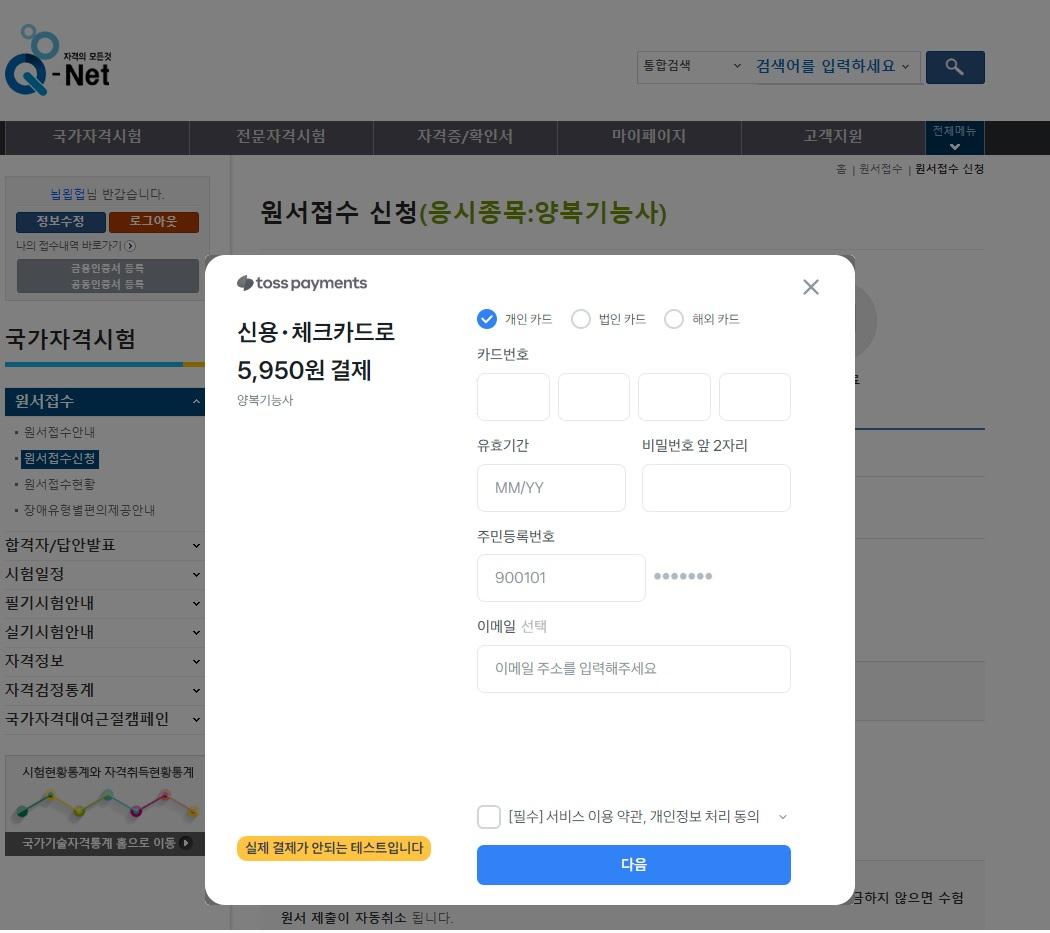Enable the 필수 service terms agreement checkbox
The height and width of the screenshot is (933, 1050).
coord(488,816)
